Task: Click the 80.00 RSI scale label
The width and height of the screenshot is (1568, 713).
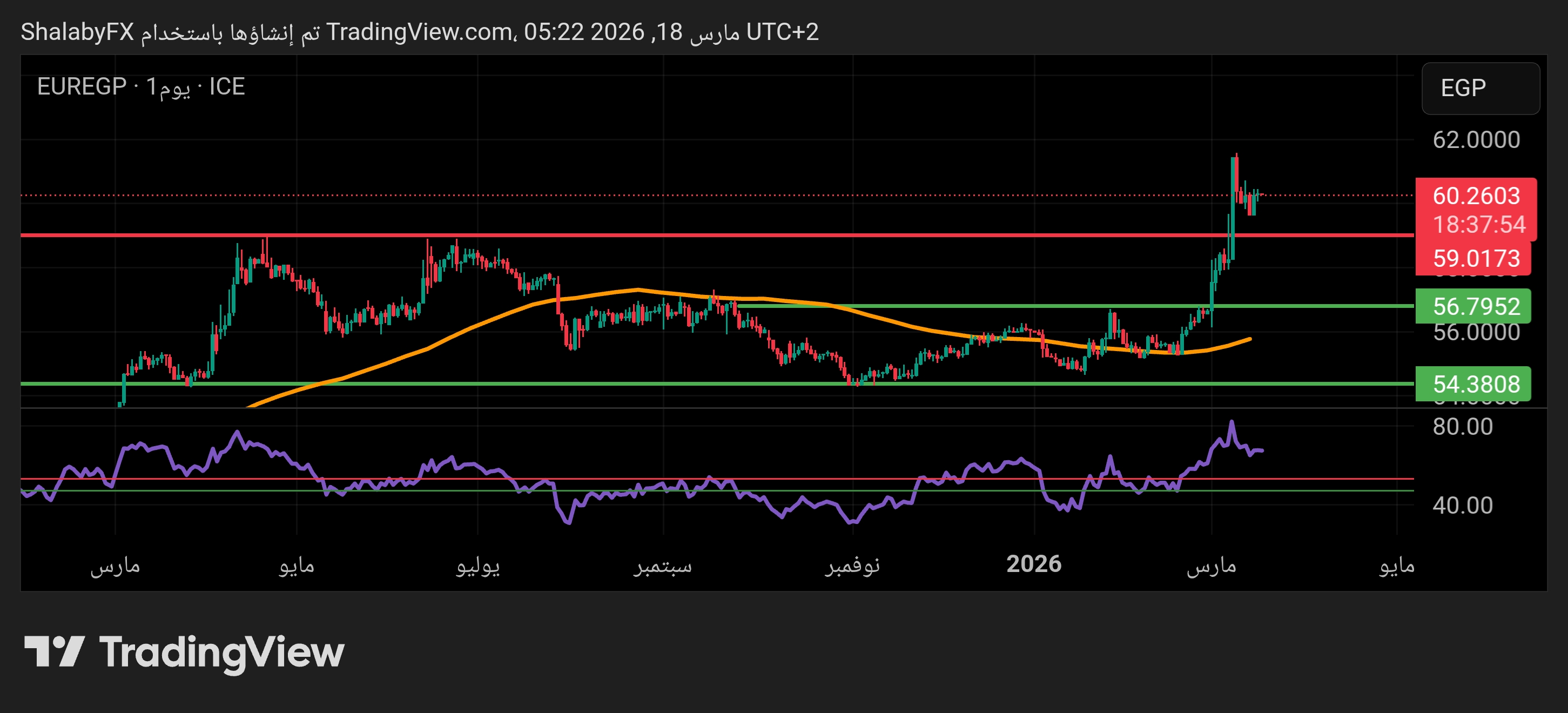Action: pyautogui.click(x=1462, y=426)
